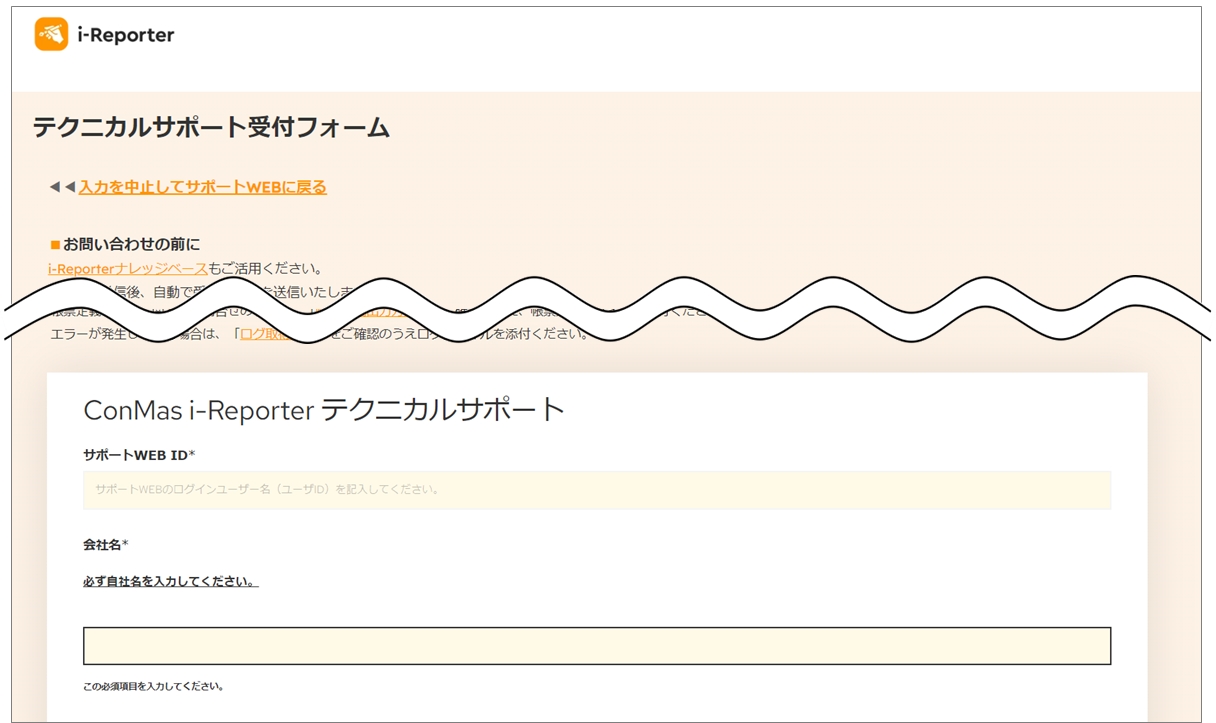Click the サポートWEB ID field label
The image size is (1216, 723).
tap(135, 456)
